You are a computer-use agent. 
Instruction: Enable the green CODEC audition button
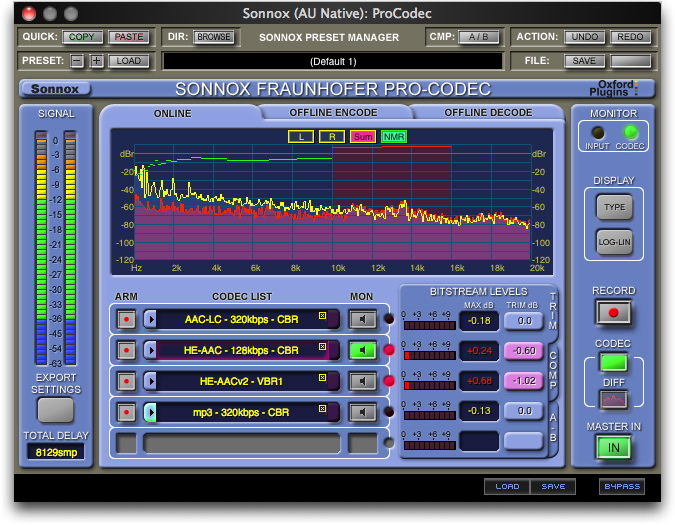point(613,362)
